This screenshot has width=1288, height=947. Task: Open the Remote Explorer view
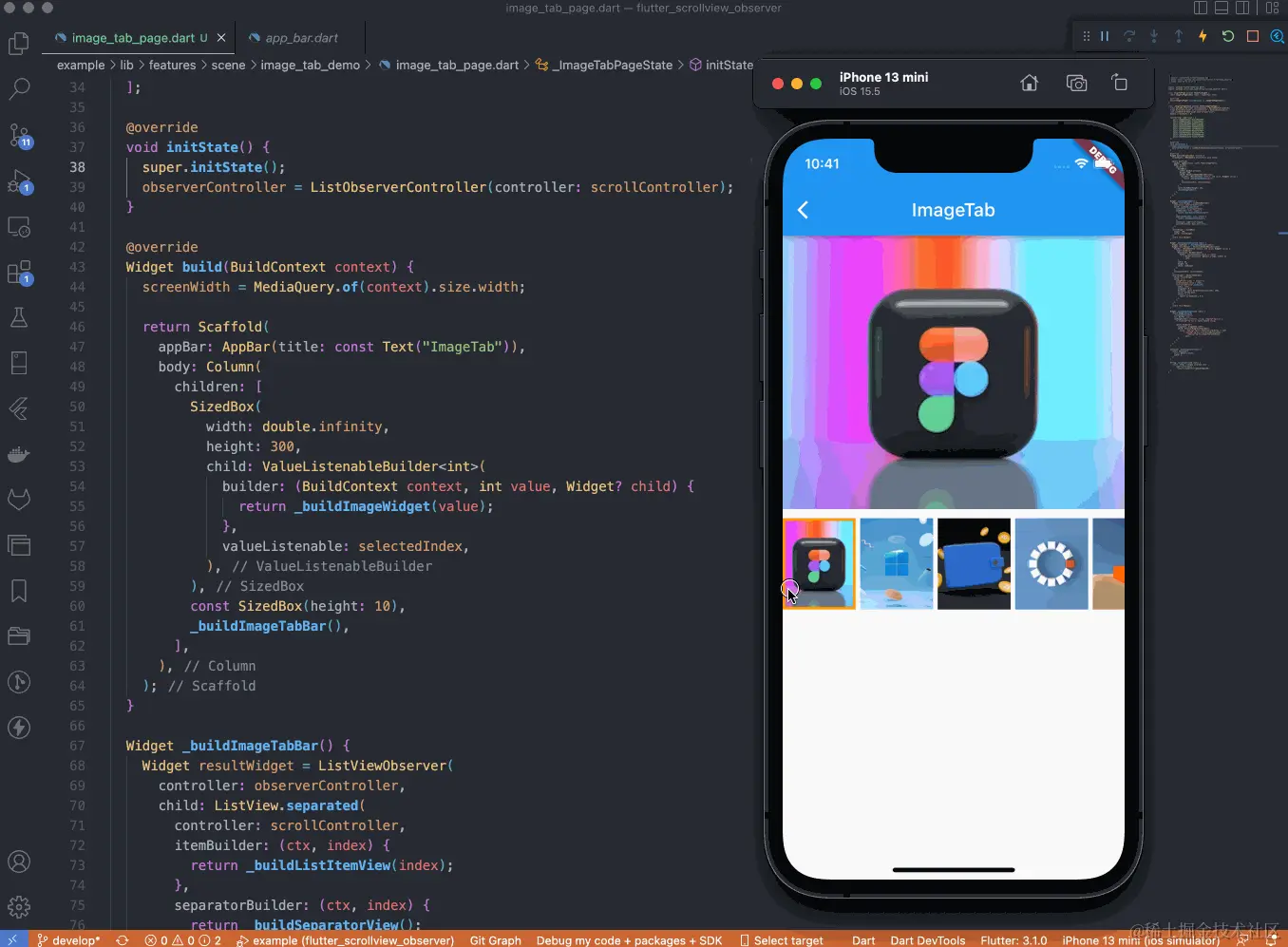tap(19, 227)
